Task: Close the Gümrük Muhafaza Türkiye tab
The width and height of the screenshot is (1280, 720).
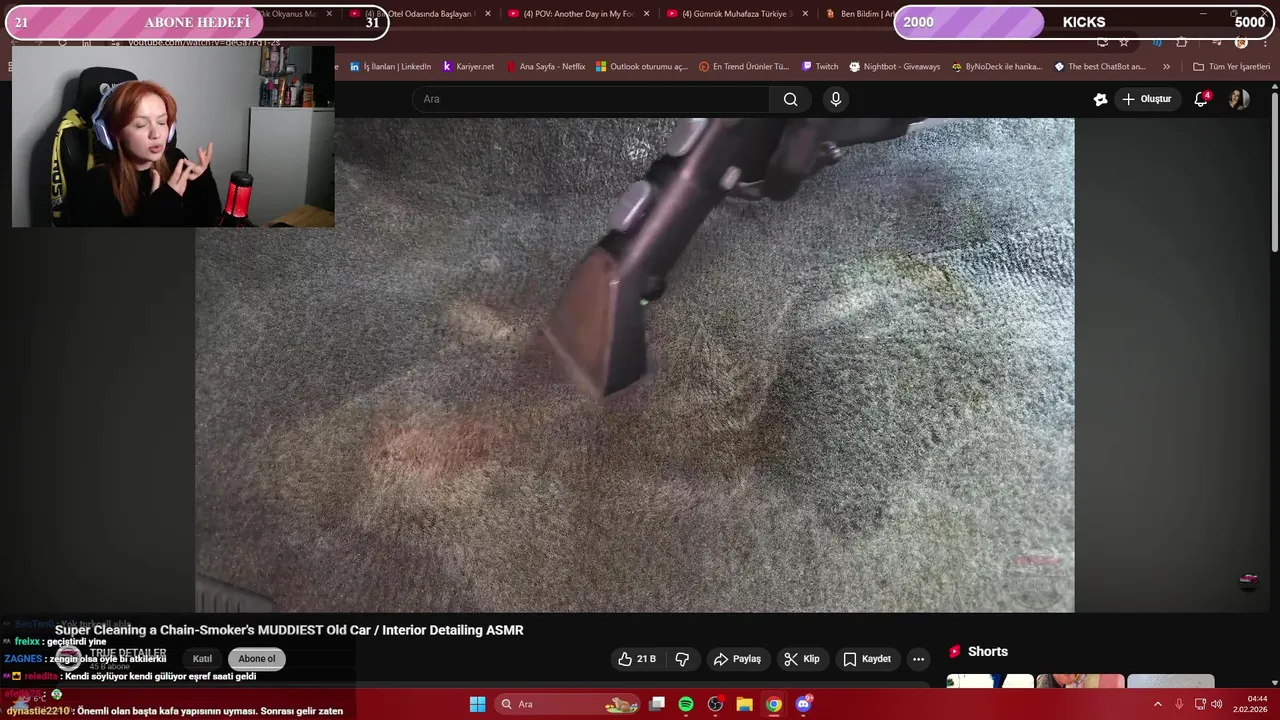Action: [x=805, y=14]
